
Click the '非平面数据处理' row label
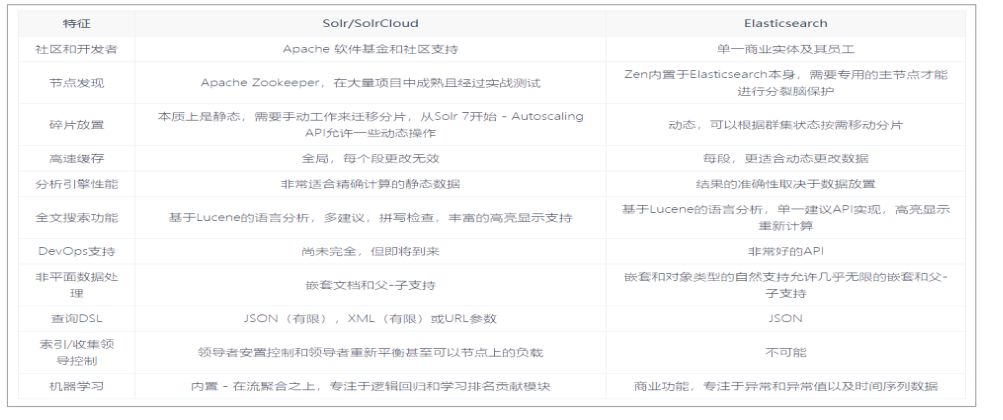[77, 285]
